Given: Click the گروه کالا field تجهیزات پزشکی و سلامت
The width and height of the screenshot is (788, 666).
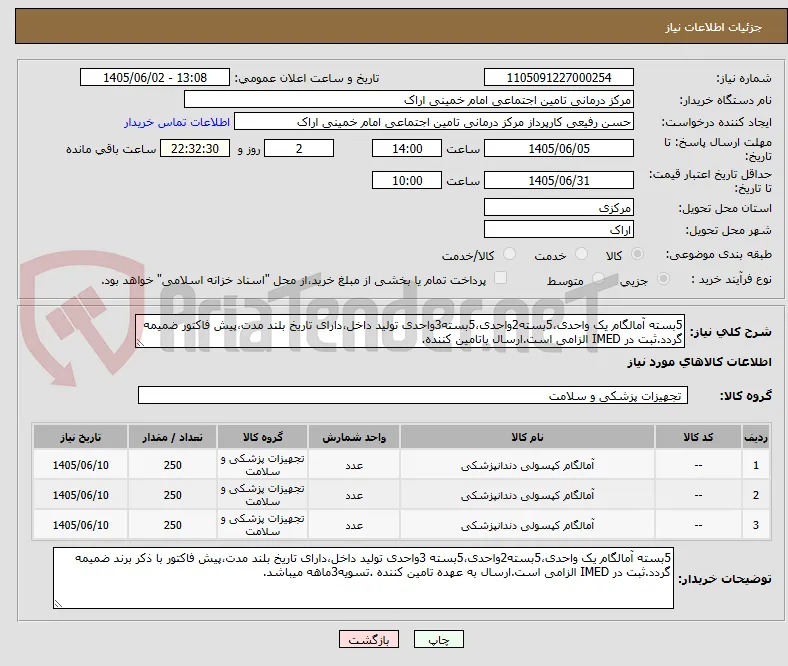Looking at the screenshot, I should pyautogui.click(x=413, y=395).
